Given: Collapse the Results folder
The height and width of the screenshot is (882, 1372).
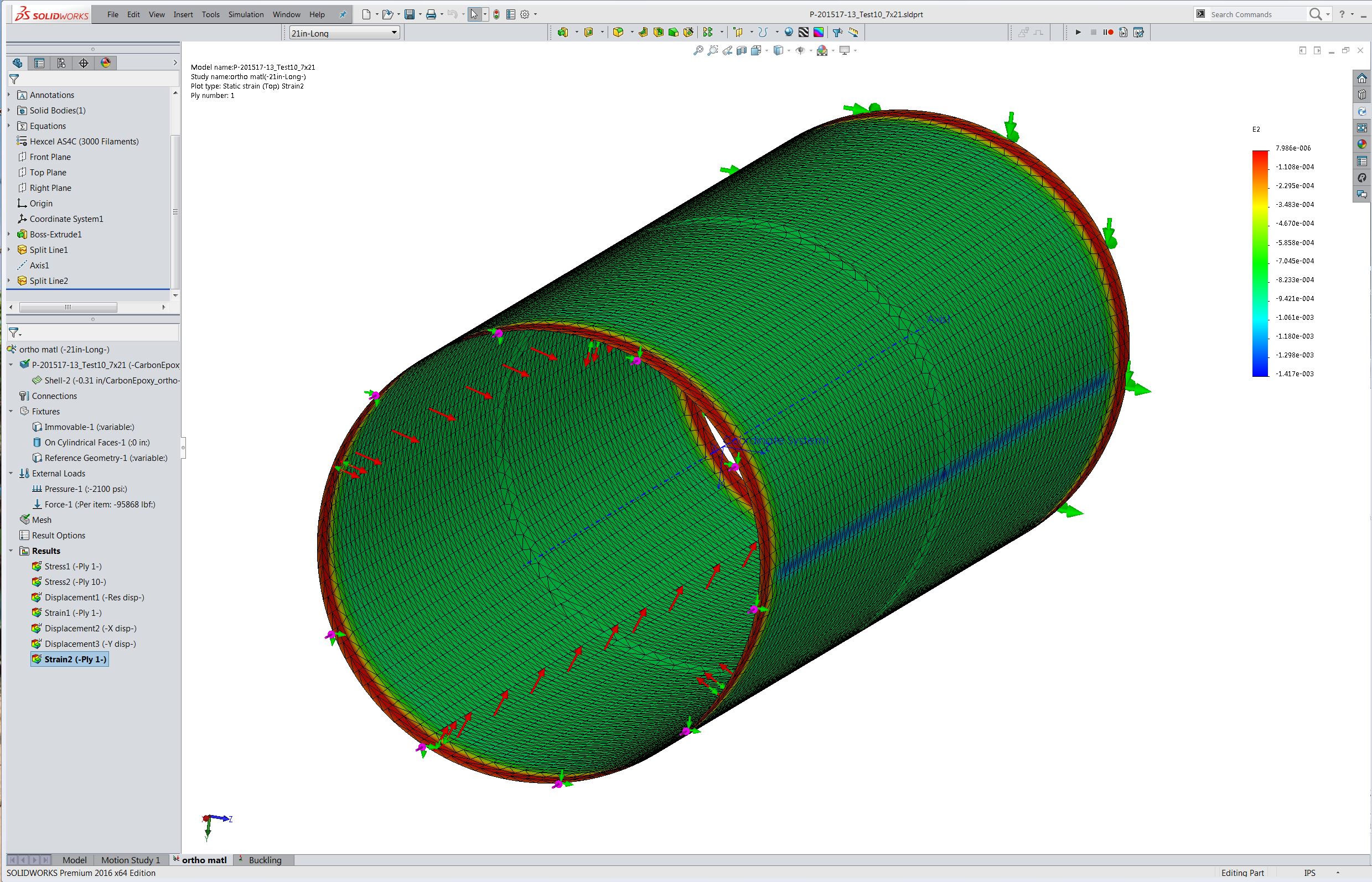Looking at the screenshot, I should [11, 551].
